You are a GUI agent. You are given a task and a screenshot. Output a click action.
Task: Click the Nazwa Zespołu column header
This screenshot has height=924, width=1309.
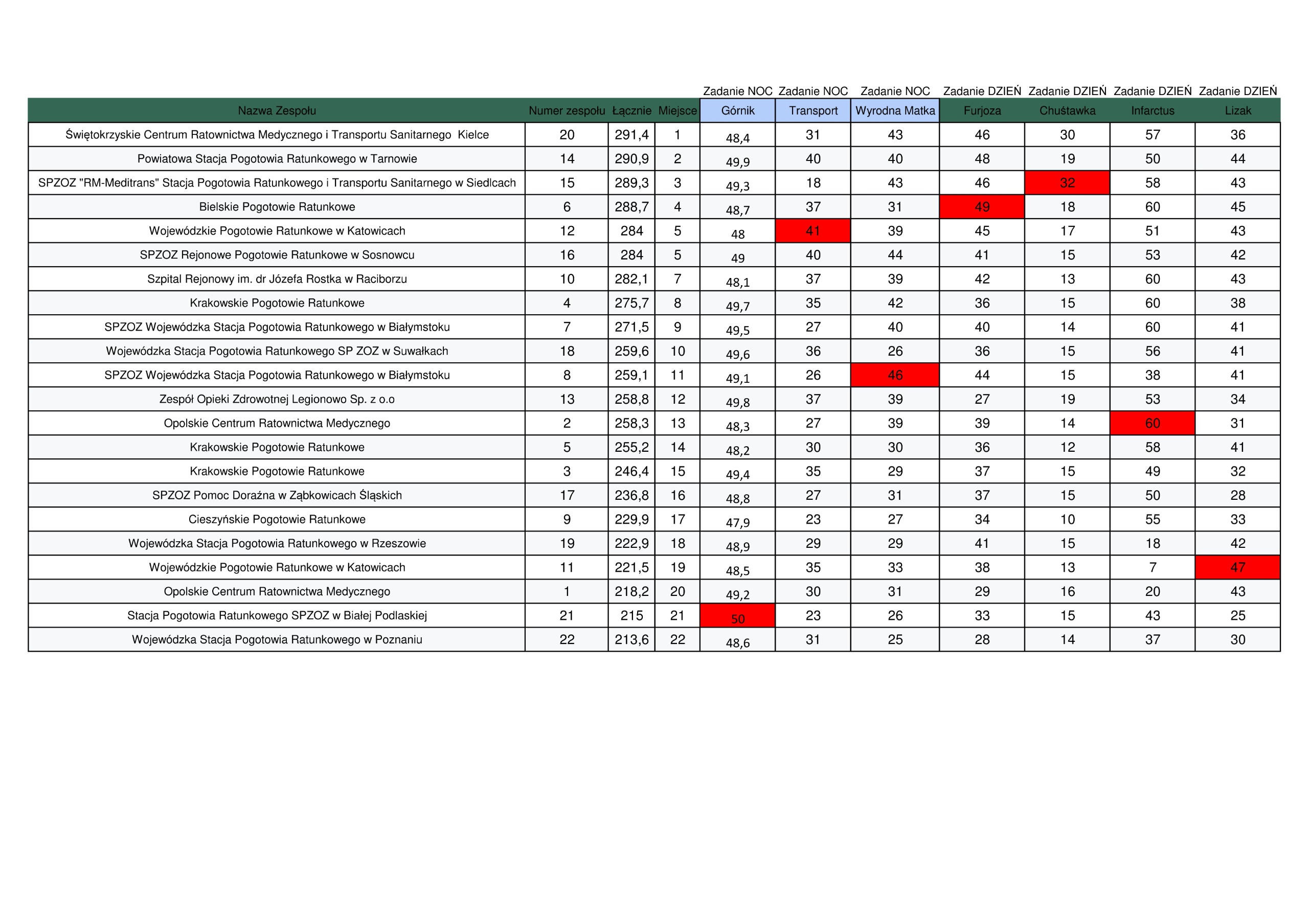point(277,110)
